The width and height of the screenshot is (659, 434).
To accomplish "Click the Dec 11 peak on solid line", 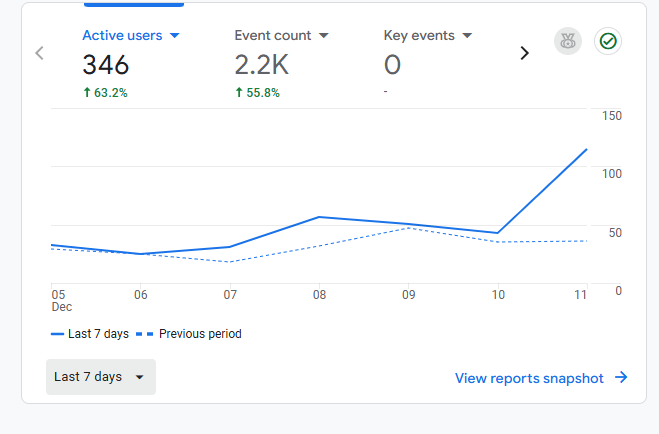I will 586,150.
